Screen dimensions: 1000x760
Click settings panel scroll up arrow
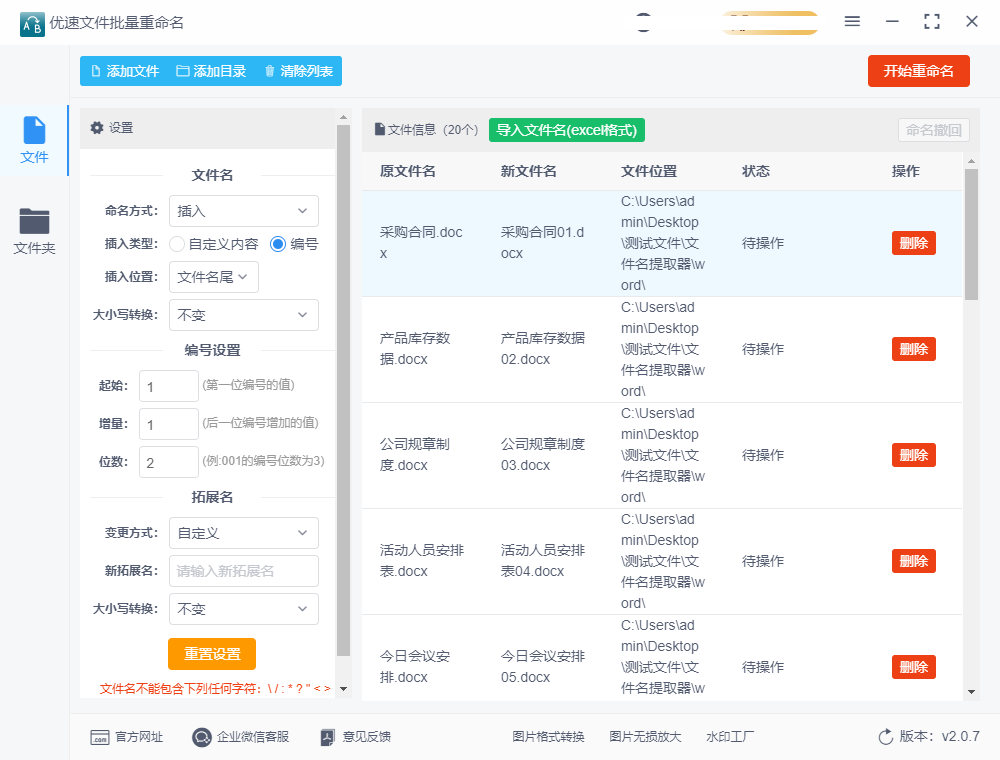(343, 117)
